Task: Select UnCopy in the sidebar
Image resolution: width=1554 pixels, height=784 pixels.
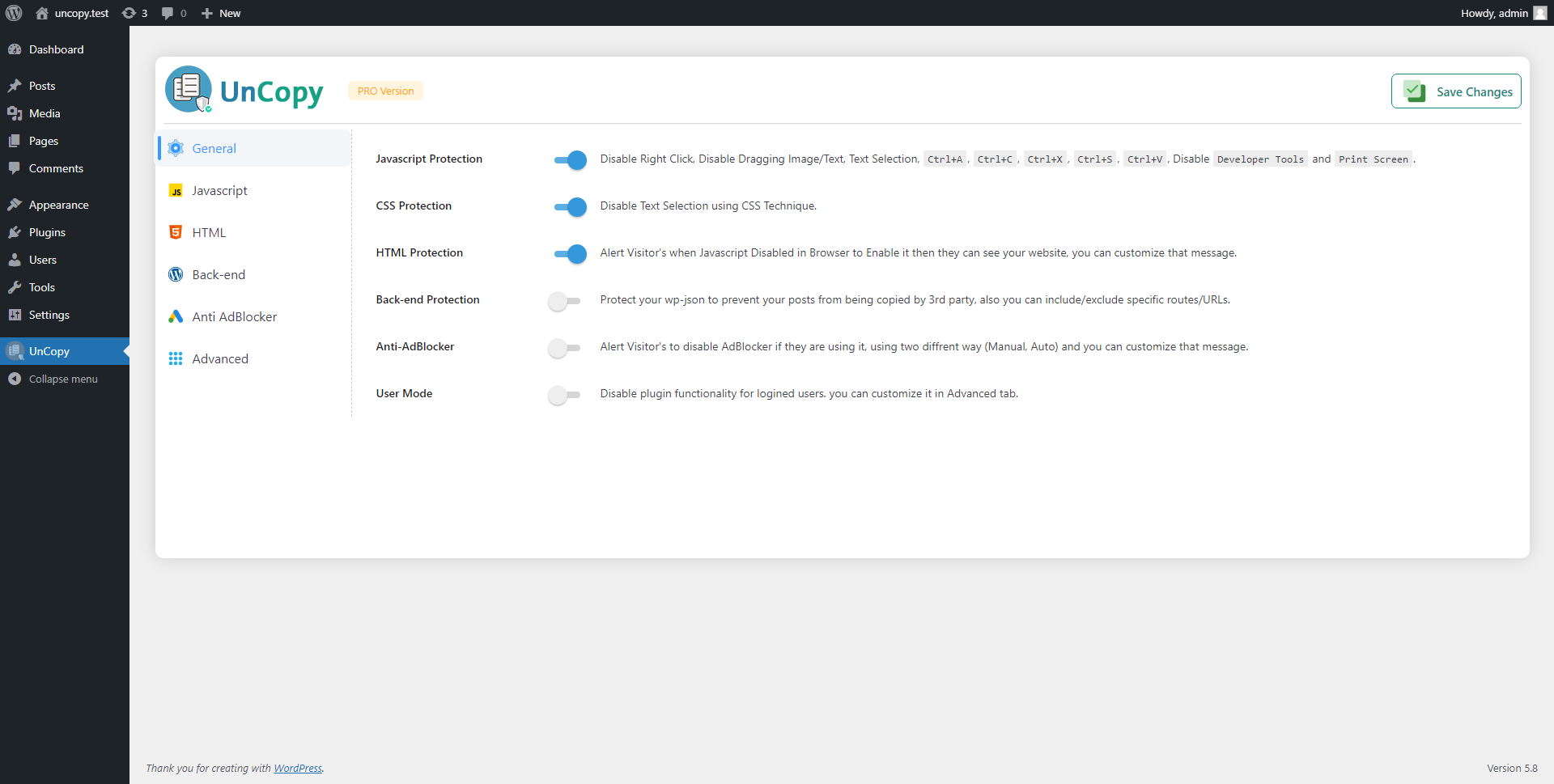Action: (x=65, y=351)
